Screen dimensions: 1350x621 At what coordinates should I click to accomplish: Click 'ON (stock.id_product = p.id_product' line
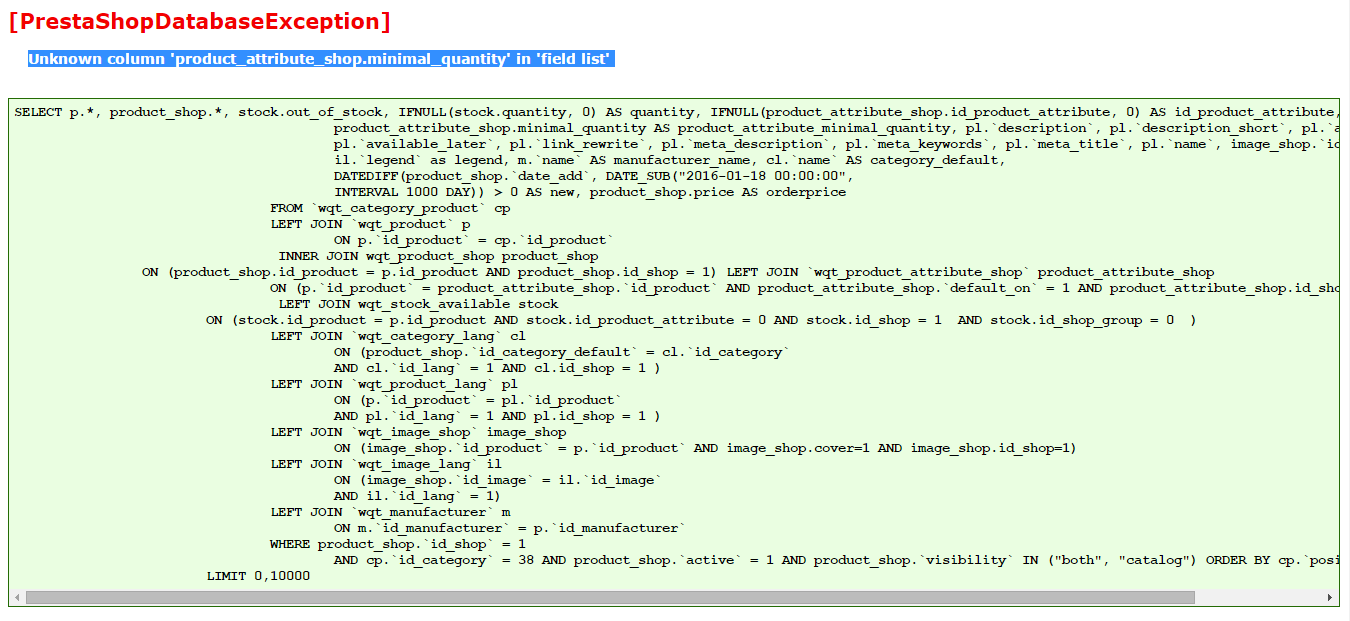pyautogui.click(x=702, y=320)
